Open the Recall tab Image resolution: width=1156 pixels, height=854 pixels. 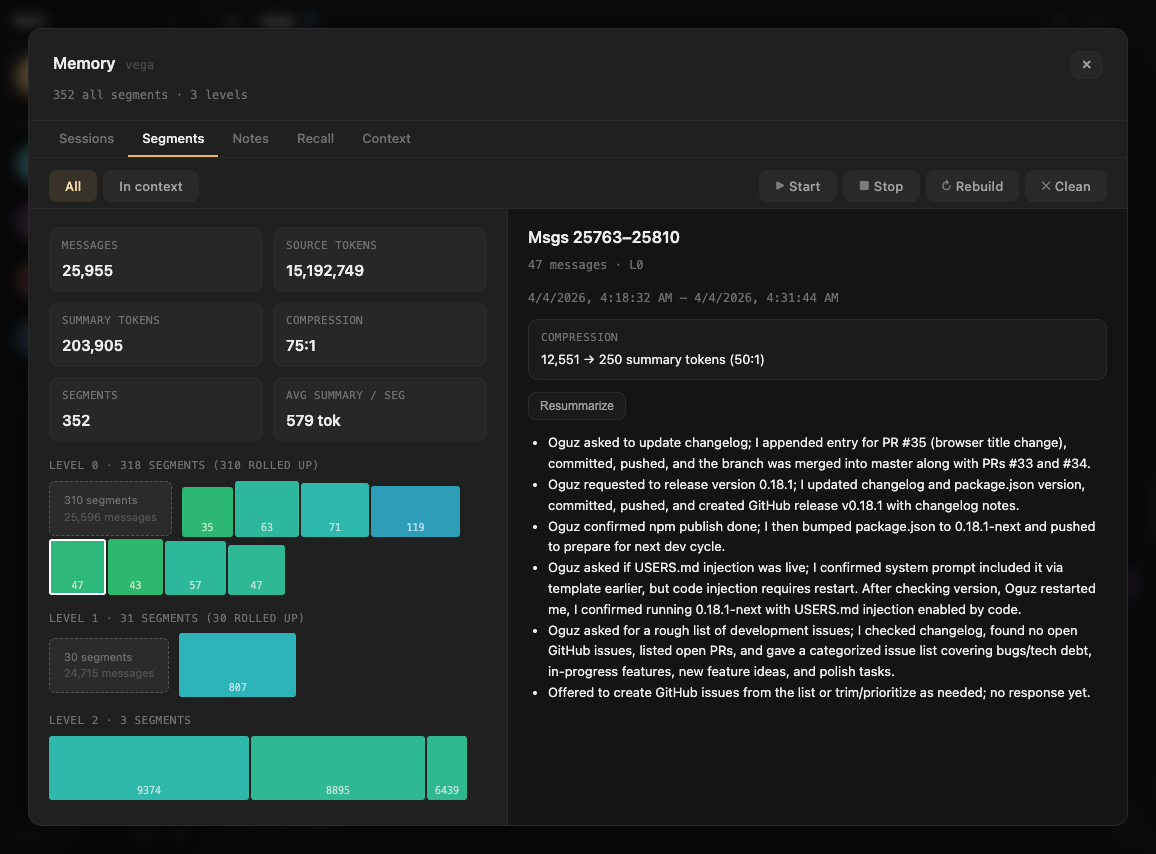click(315, 138)
